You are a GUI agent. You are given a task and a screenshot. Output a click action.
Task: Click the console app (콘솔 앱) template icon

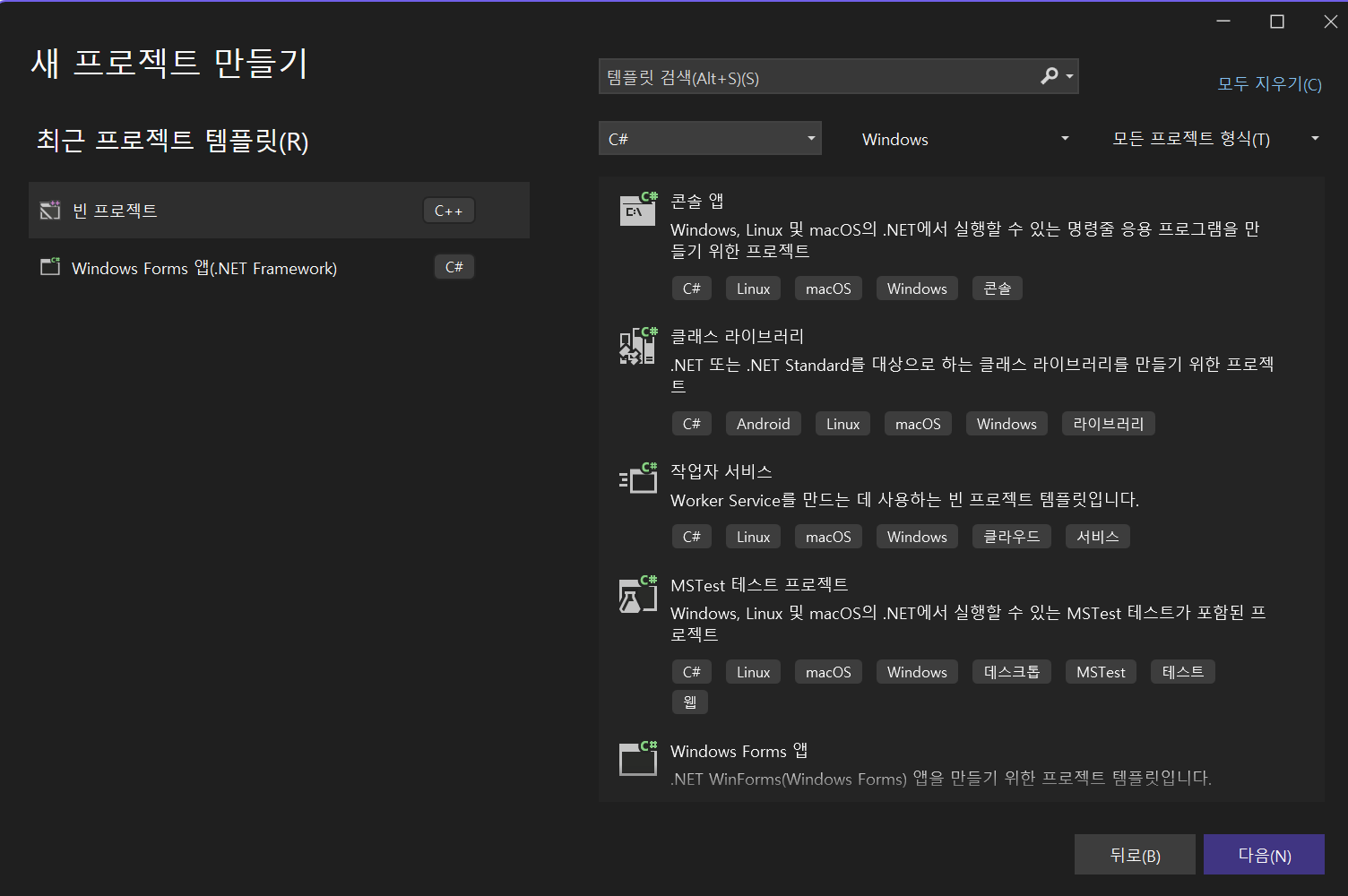click(x=638, y=209)
